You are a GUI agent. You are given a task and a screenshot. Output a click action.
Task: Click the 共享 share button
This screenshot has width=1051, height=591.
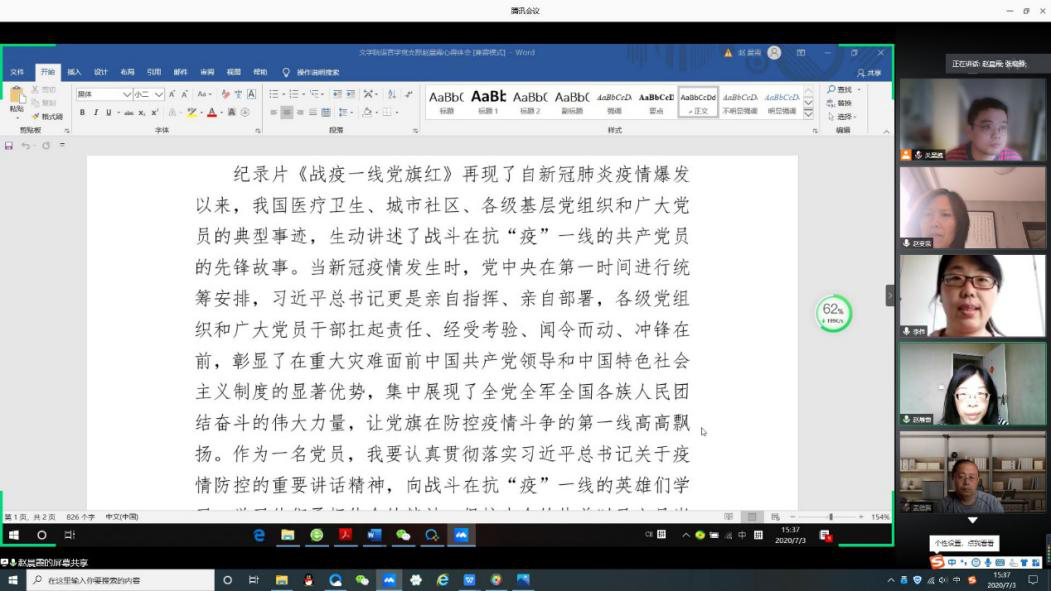869,72
